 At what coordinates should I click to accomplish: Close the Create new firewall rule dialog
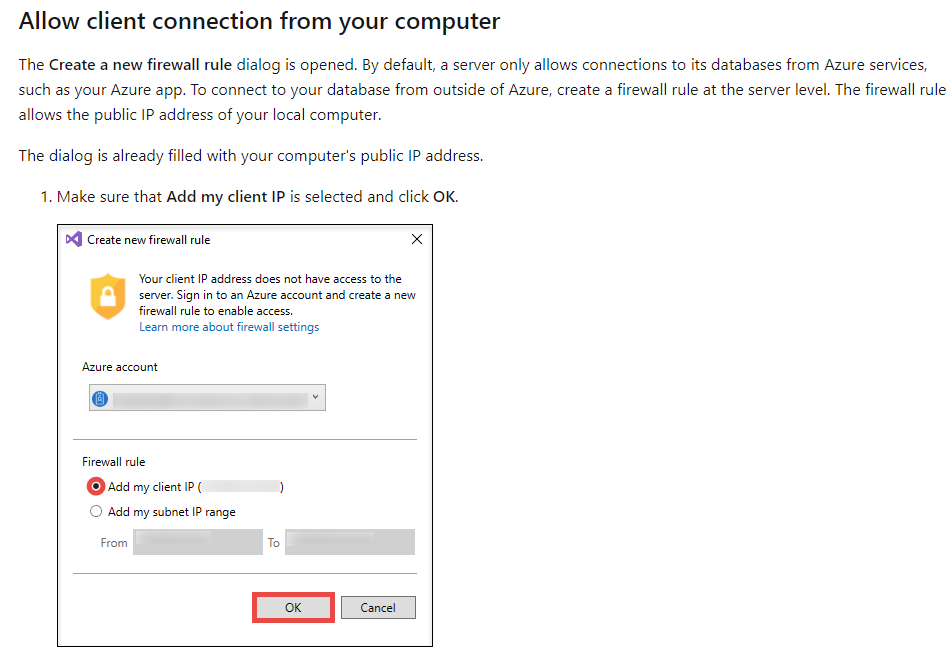417,240
